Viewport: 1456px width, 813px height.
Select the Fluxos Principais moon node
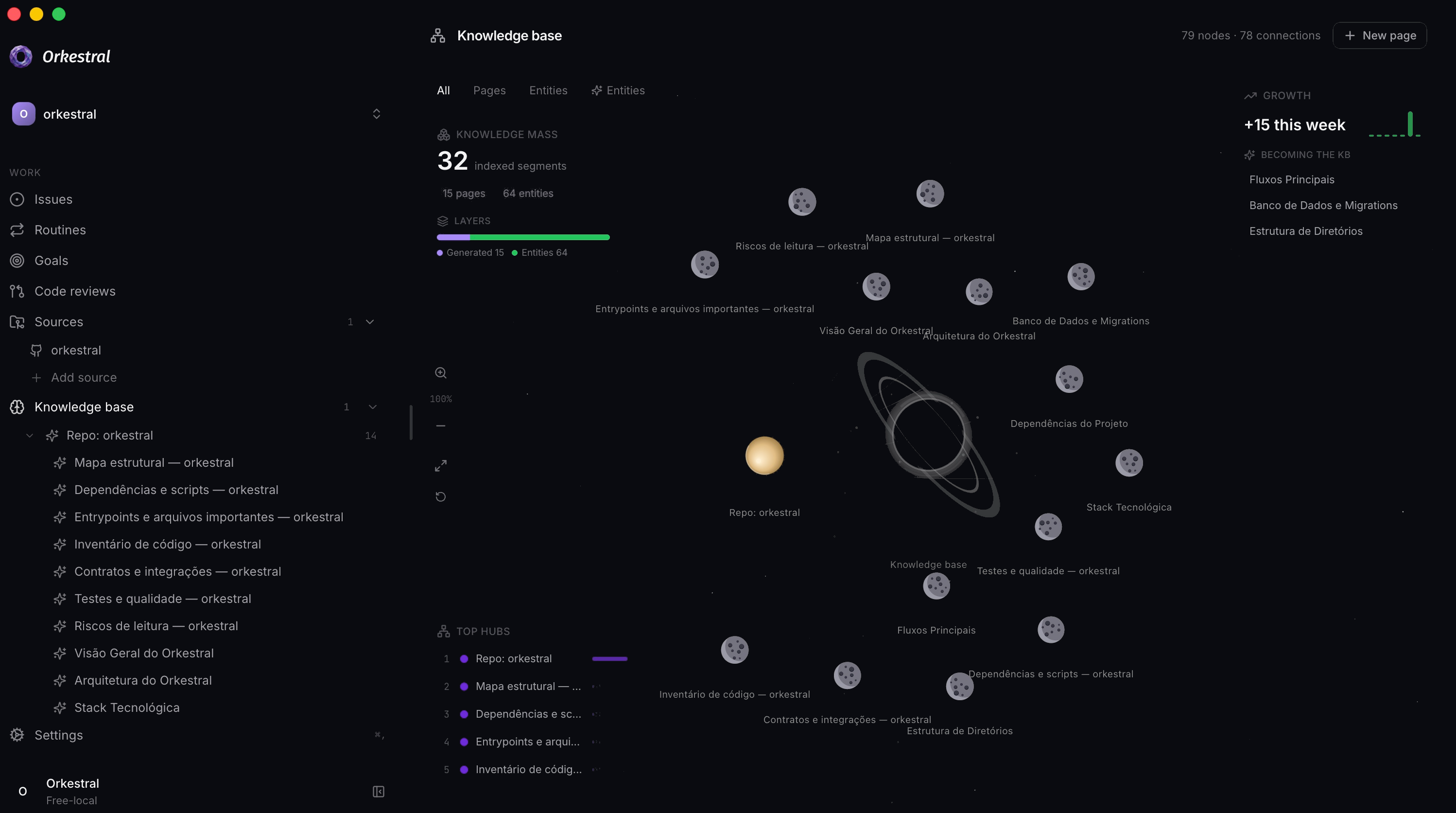[936, 586]
